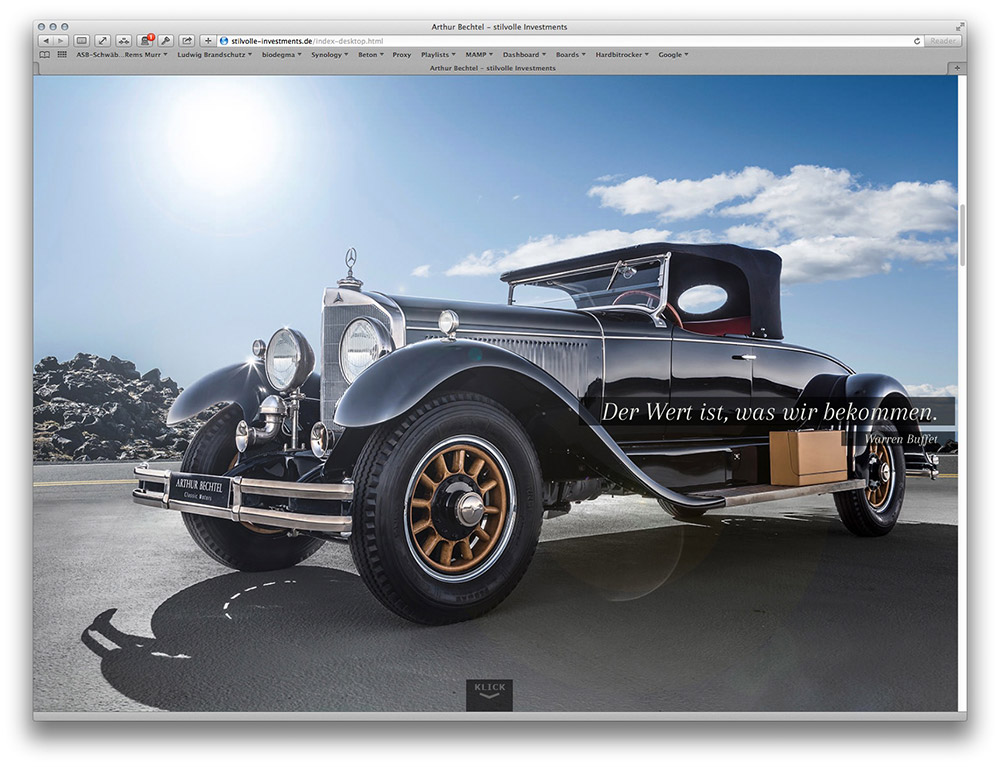Open the Synology bookmarks dropdown
Image resolution: width=1000 pixels, height=767 pixels.
329,55
